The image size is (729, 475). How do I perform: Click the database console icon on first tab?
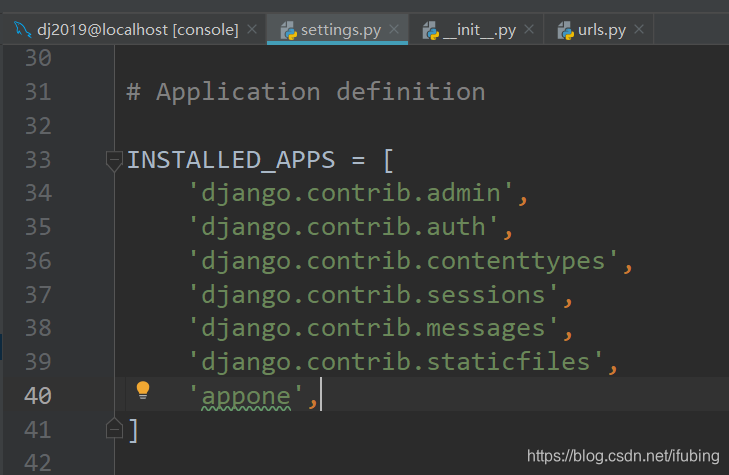click(x=22, y=30)
